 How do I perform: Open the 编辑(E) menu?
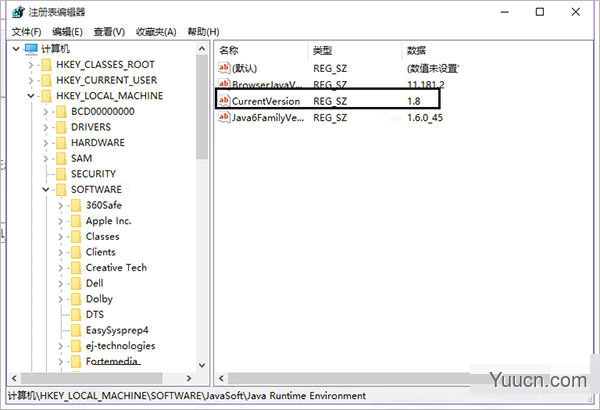pyautogui.click(x=67, y=32)
